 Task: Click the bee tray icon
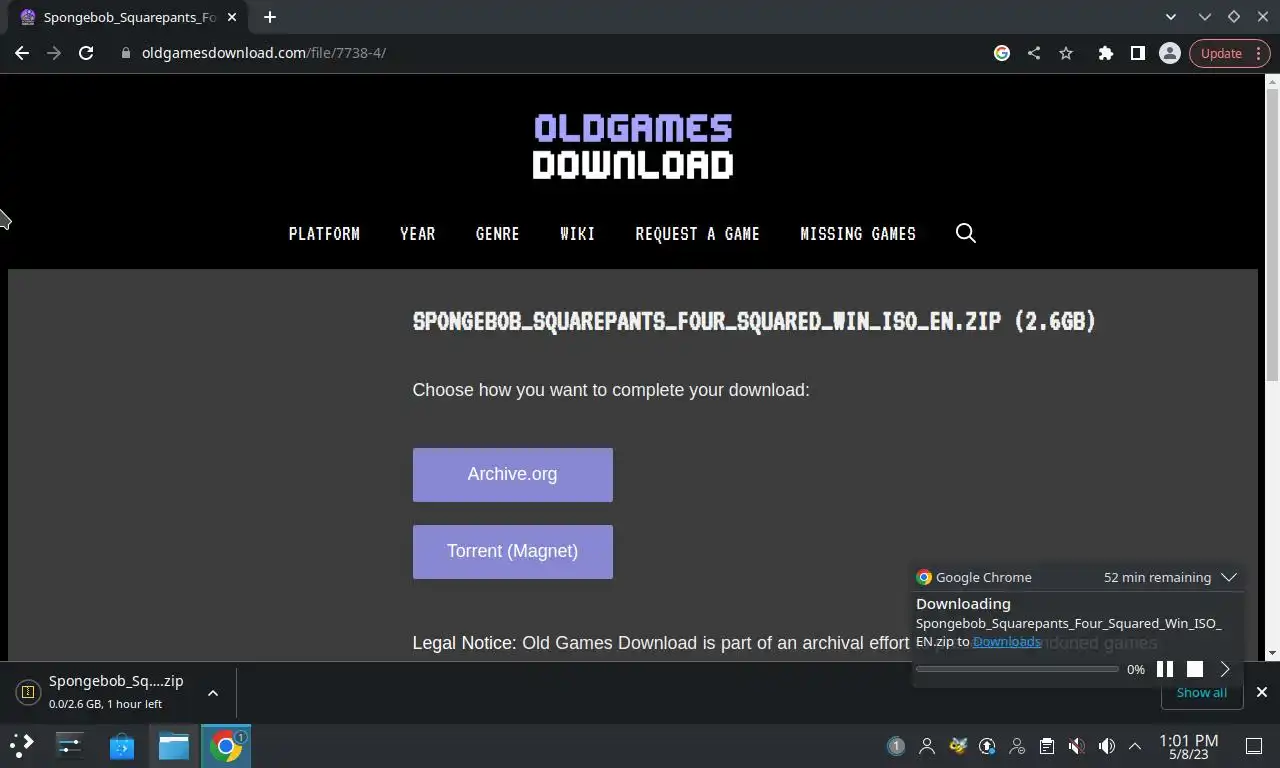point(958,746)
